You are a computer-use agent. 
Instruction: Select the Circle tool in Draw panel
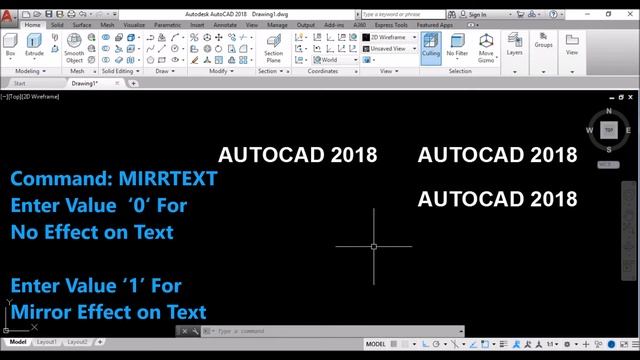(175, 49)
